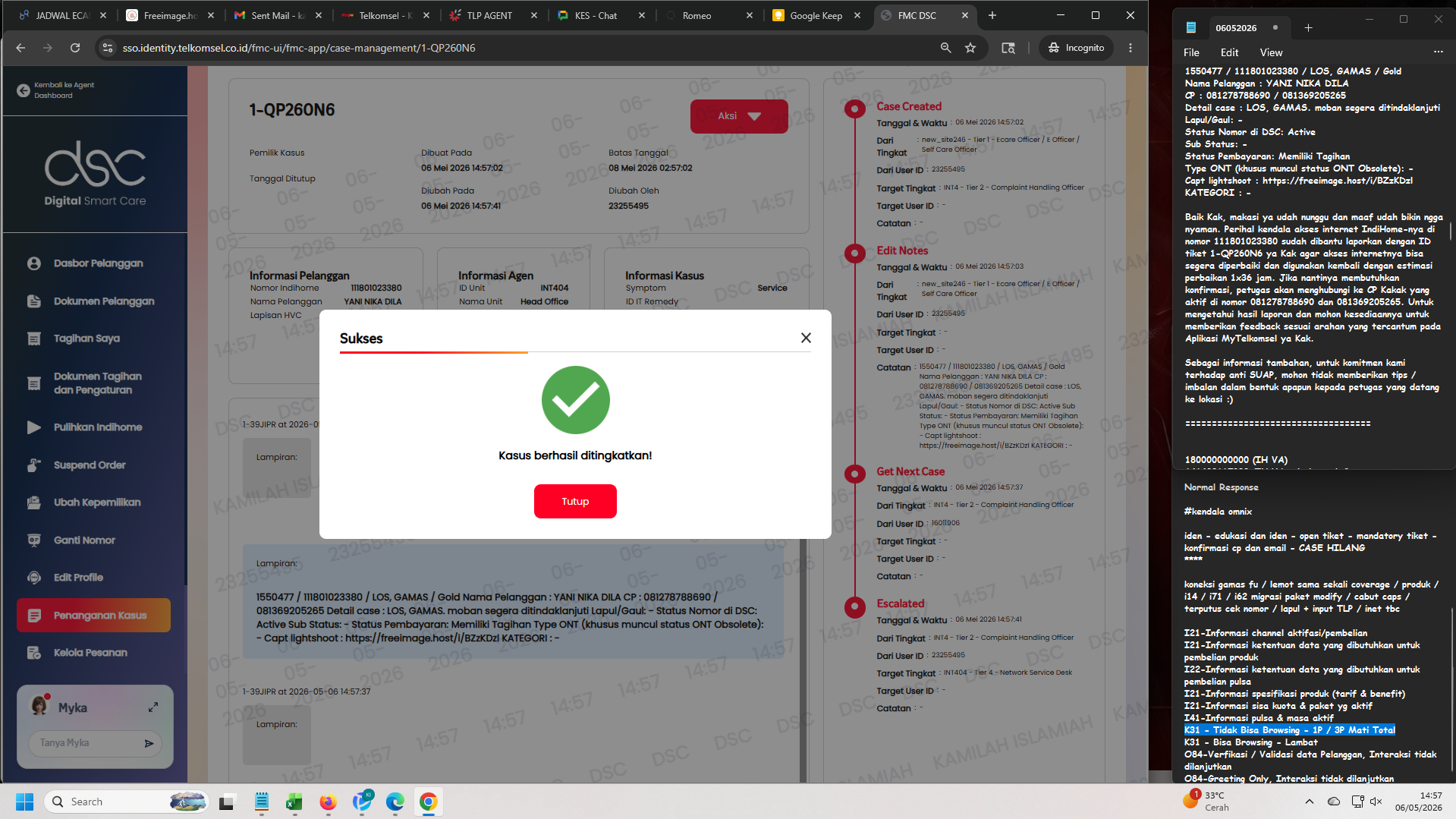Viewport: 1456px width, 819px height.
Task: Open Edit menu in Notepad
Action: click(x=1229, y=52)
